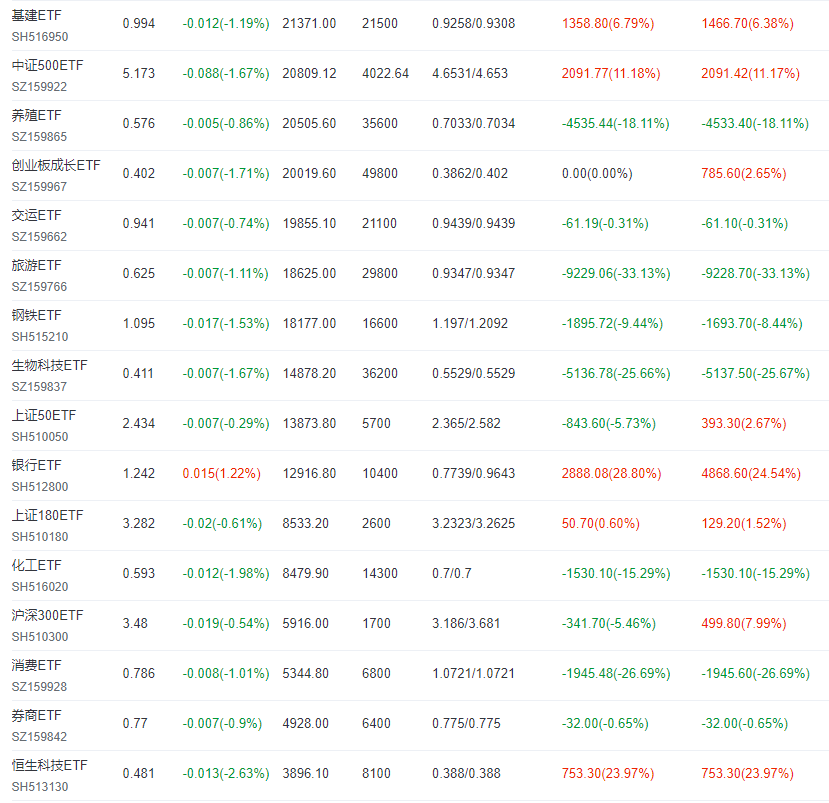
Task: Click the SH510300 stock code
Action: [x=40, y=637]
